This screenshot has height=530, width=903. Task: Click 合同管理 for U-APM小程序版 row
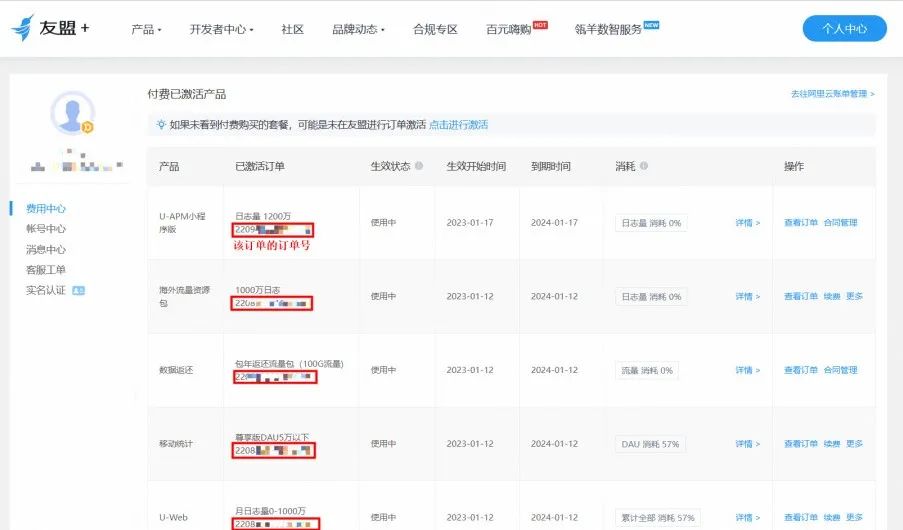841,222
